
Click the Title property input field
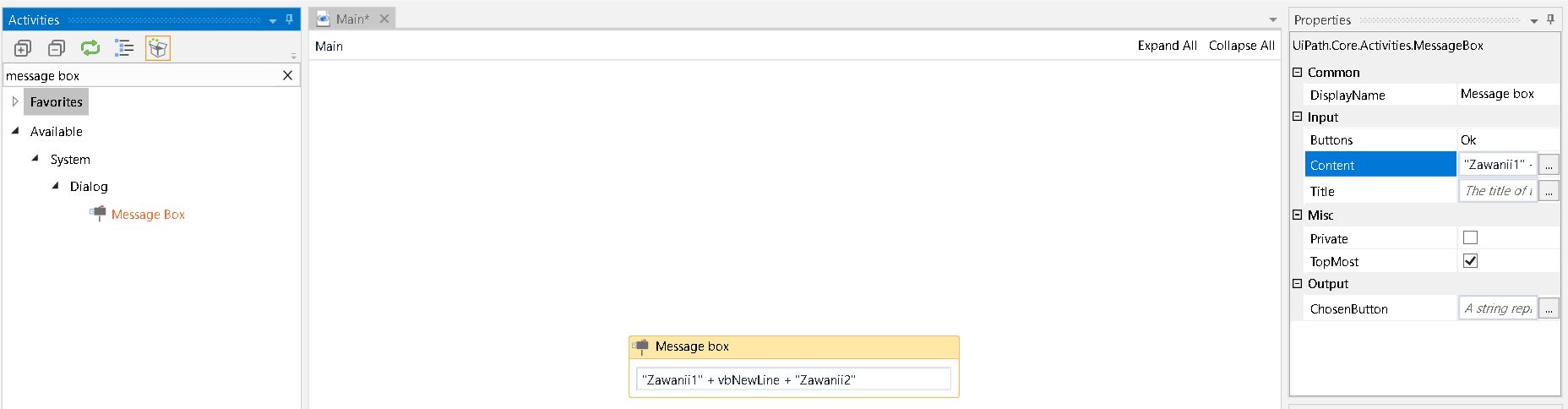pyautogui.click(x=1498, y=191)
